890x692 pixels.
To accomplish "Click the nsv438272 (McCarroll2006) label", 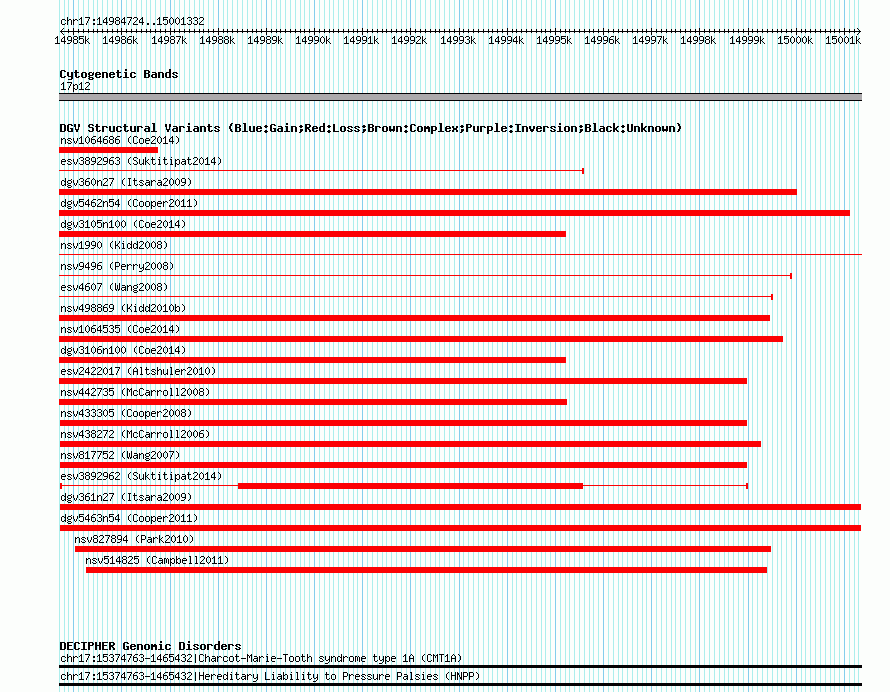I will point(135,434).
